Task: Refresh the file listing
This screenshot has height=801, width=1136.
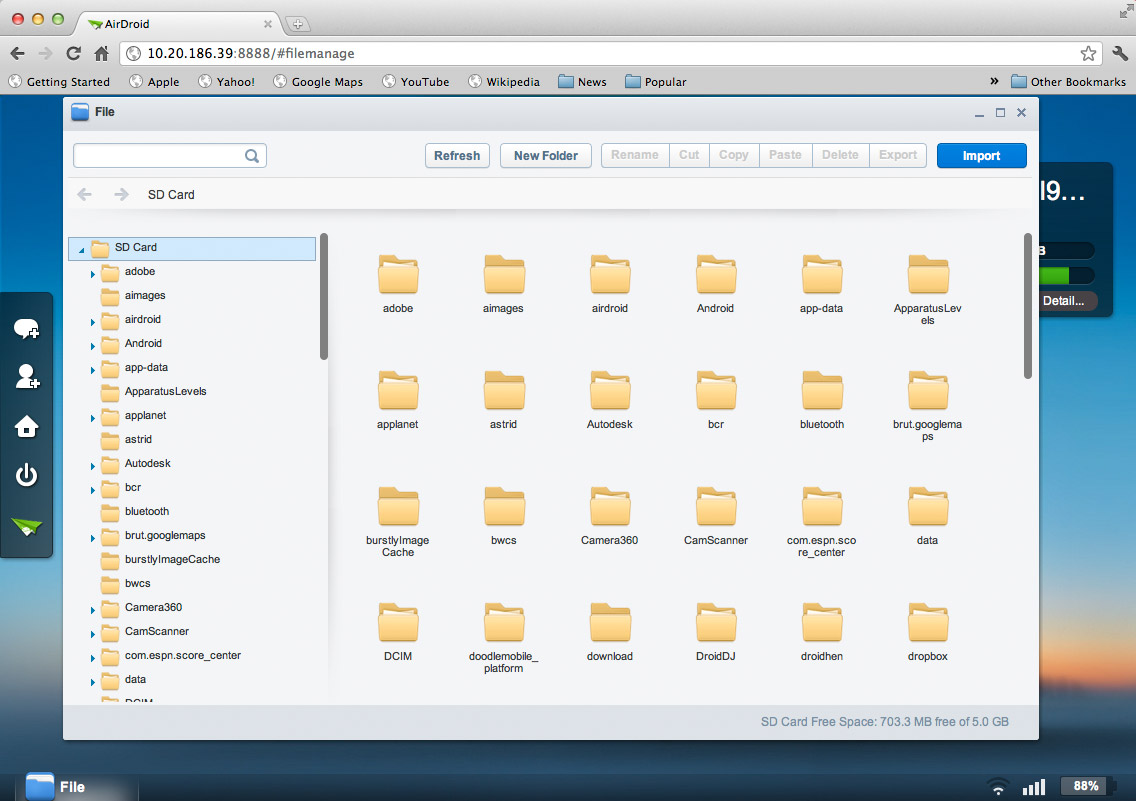Action: tap(457, 156)
